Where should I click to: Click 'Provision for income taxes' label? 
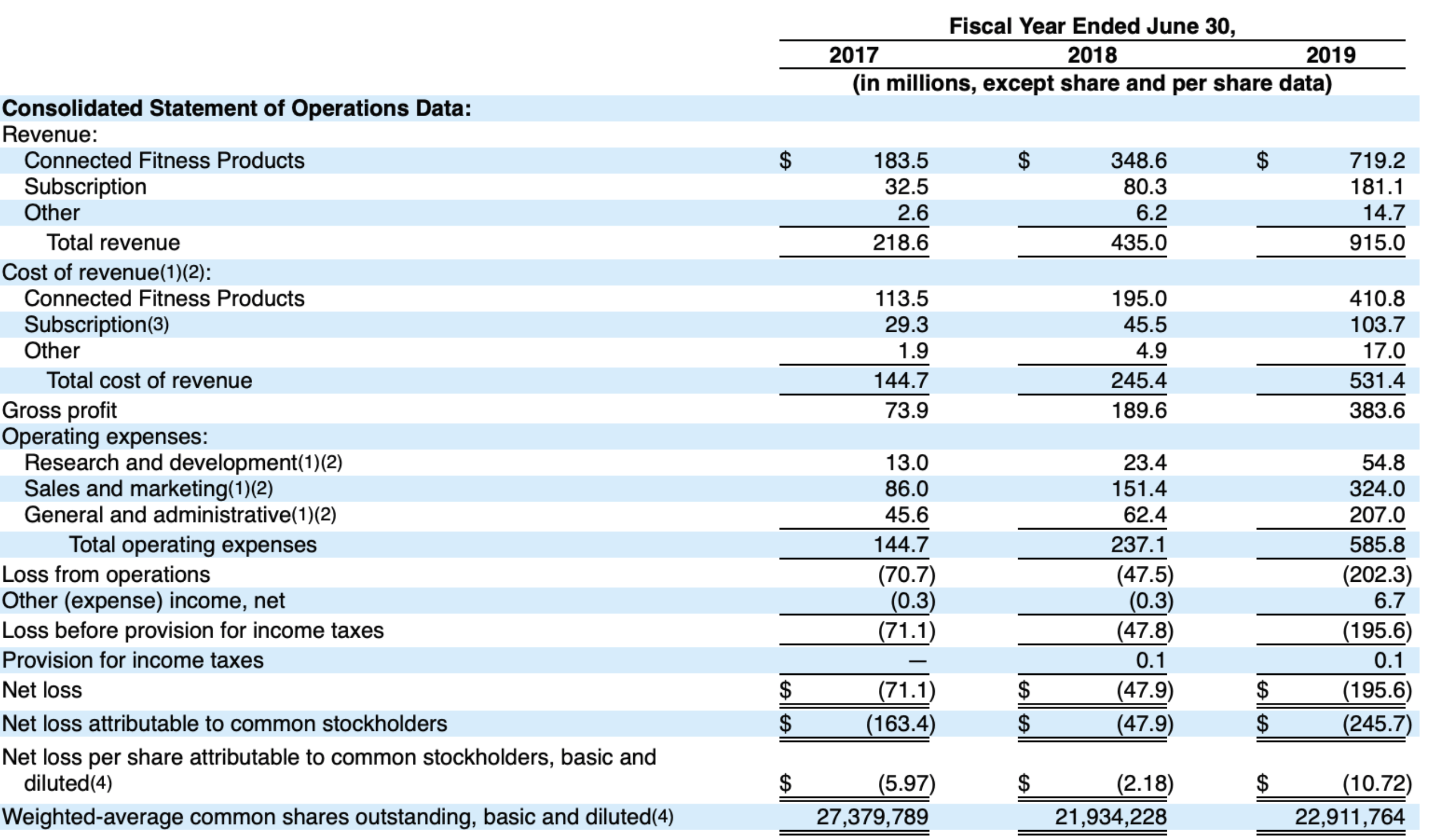(133, 661)
